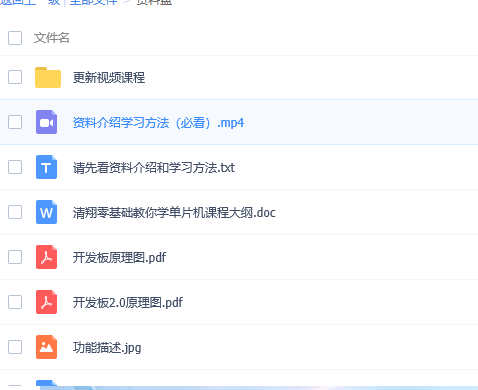The height and width of the screenshot is (390, 478).
Task: Open 请先看资料介绍和学习方法.txt
Action: click(154, 168)
